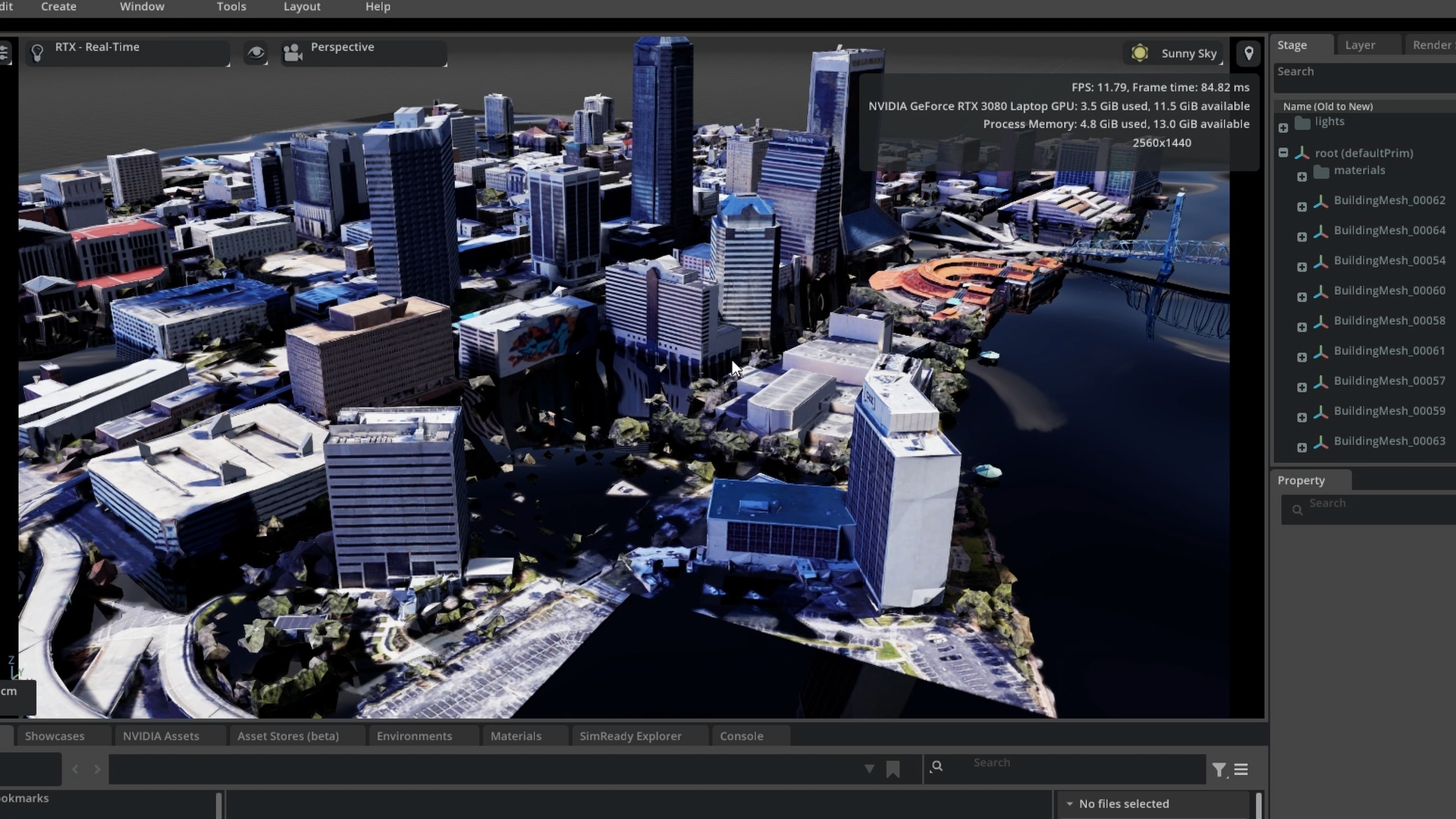
Task: Click the vertical scrollbar beside No files selected
Action: coord(1259,804)
